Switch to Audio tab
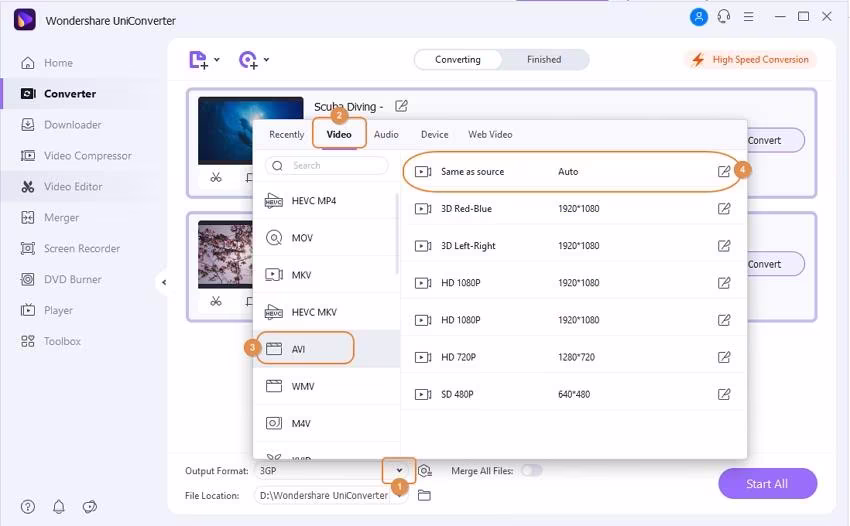 click(x=386, y=134)
